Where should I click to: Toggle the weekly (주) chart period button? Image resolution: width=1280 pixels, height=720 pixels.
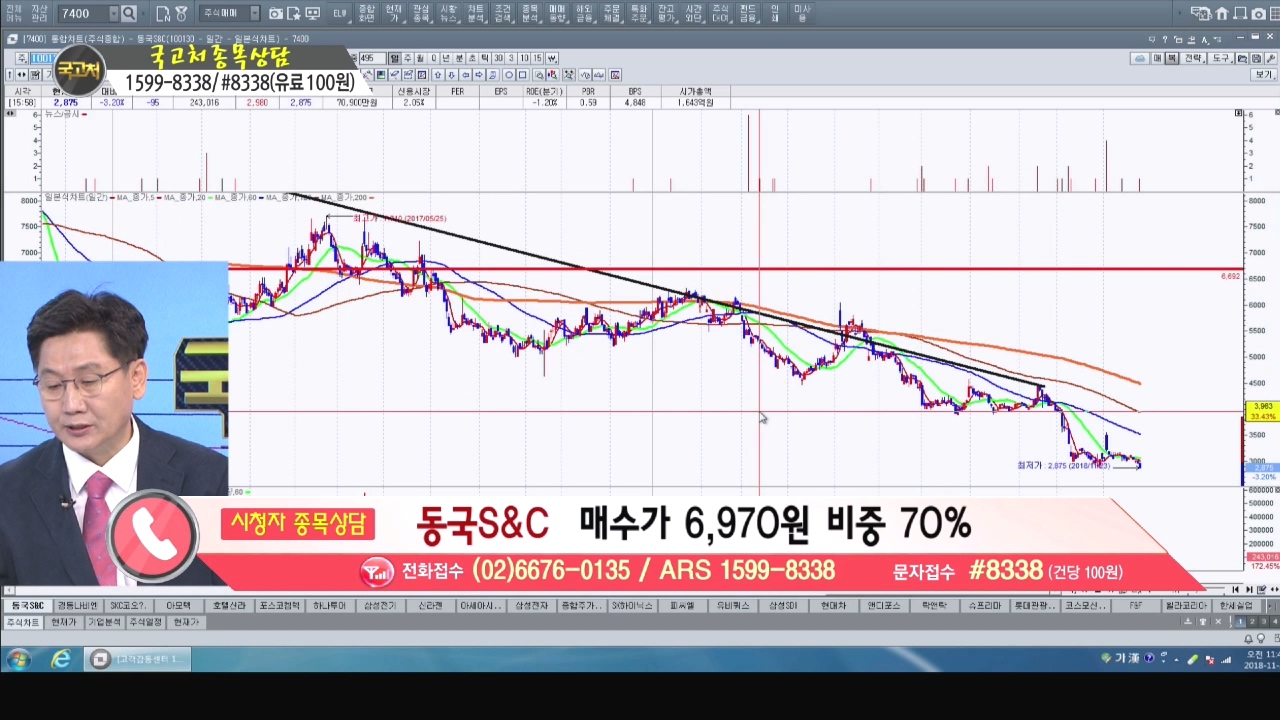pos(408,58)
